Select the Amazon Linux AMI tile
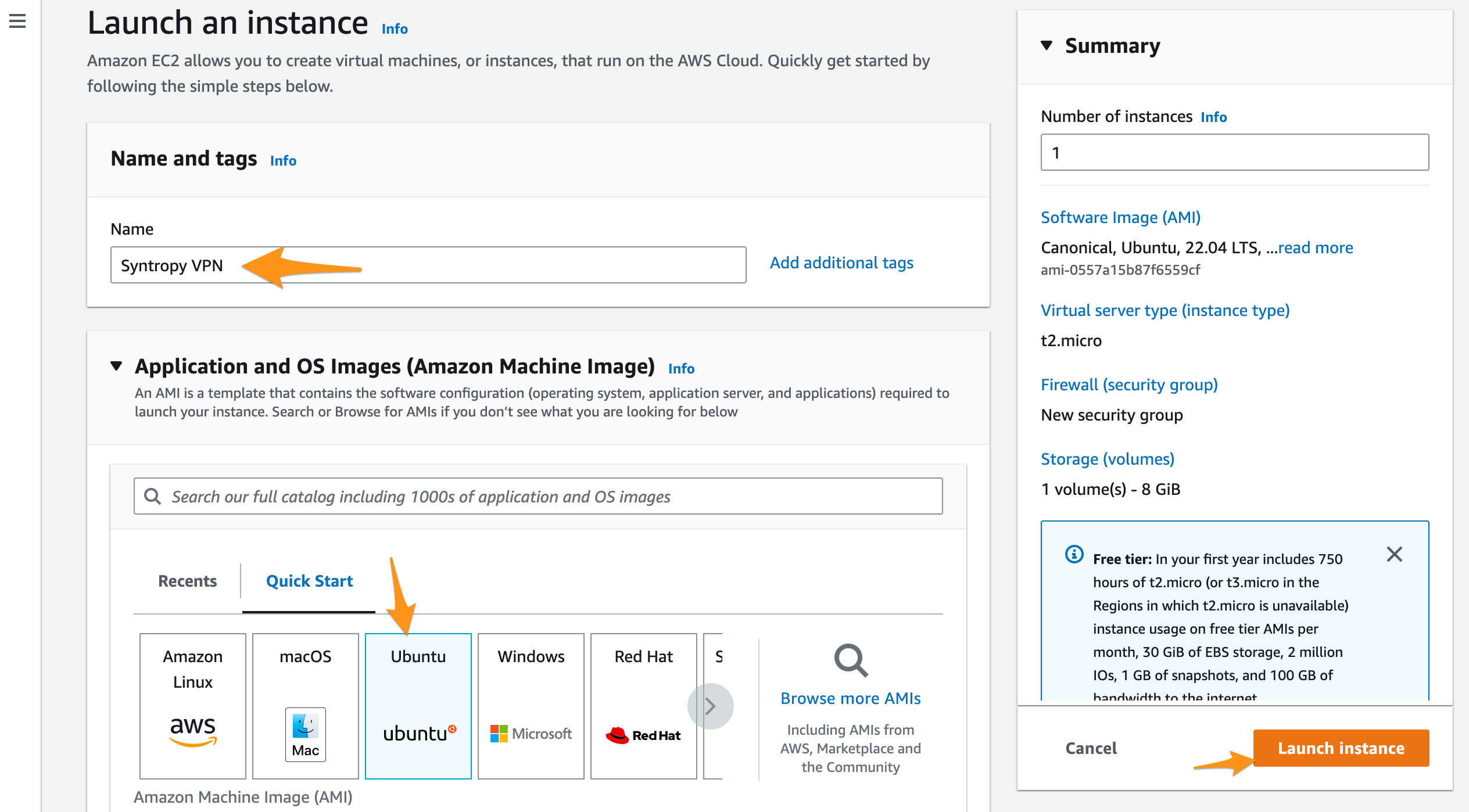Screen dimensions: 1469x812 [x=192, y=705]
